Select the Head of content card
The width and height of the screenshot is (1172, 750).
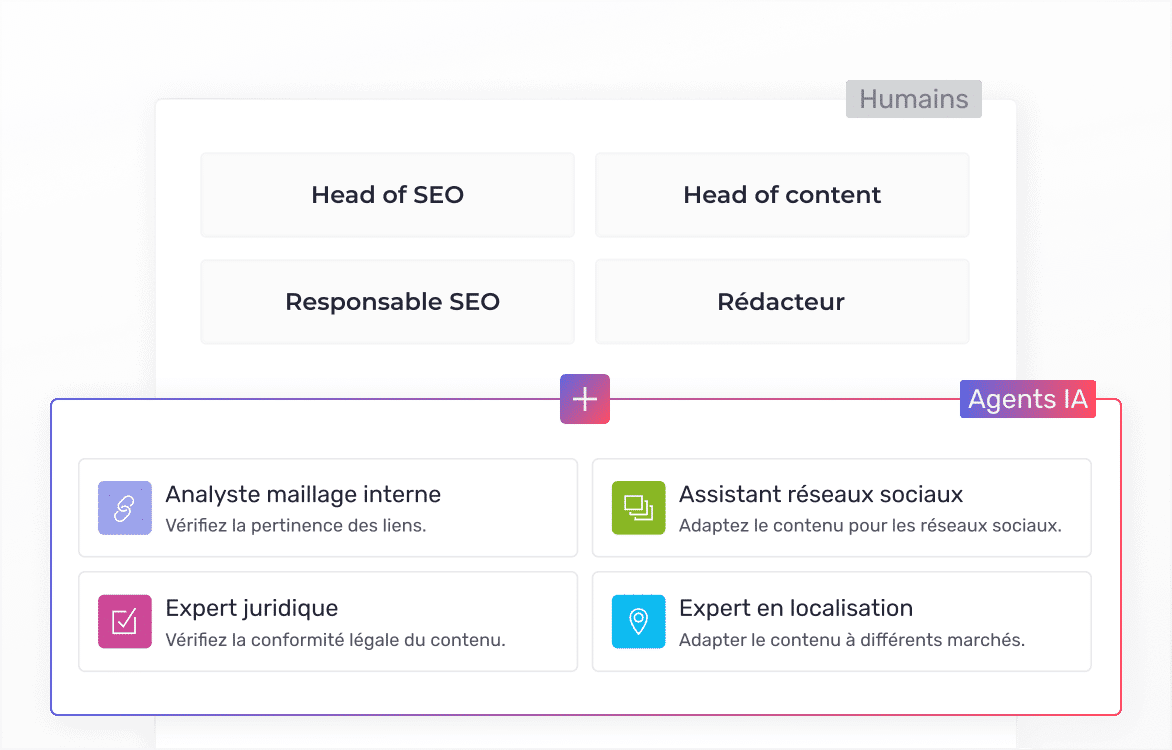click(x=782, y=195)
